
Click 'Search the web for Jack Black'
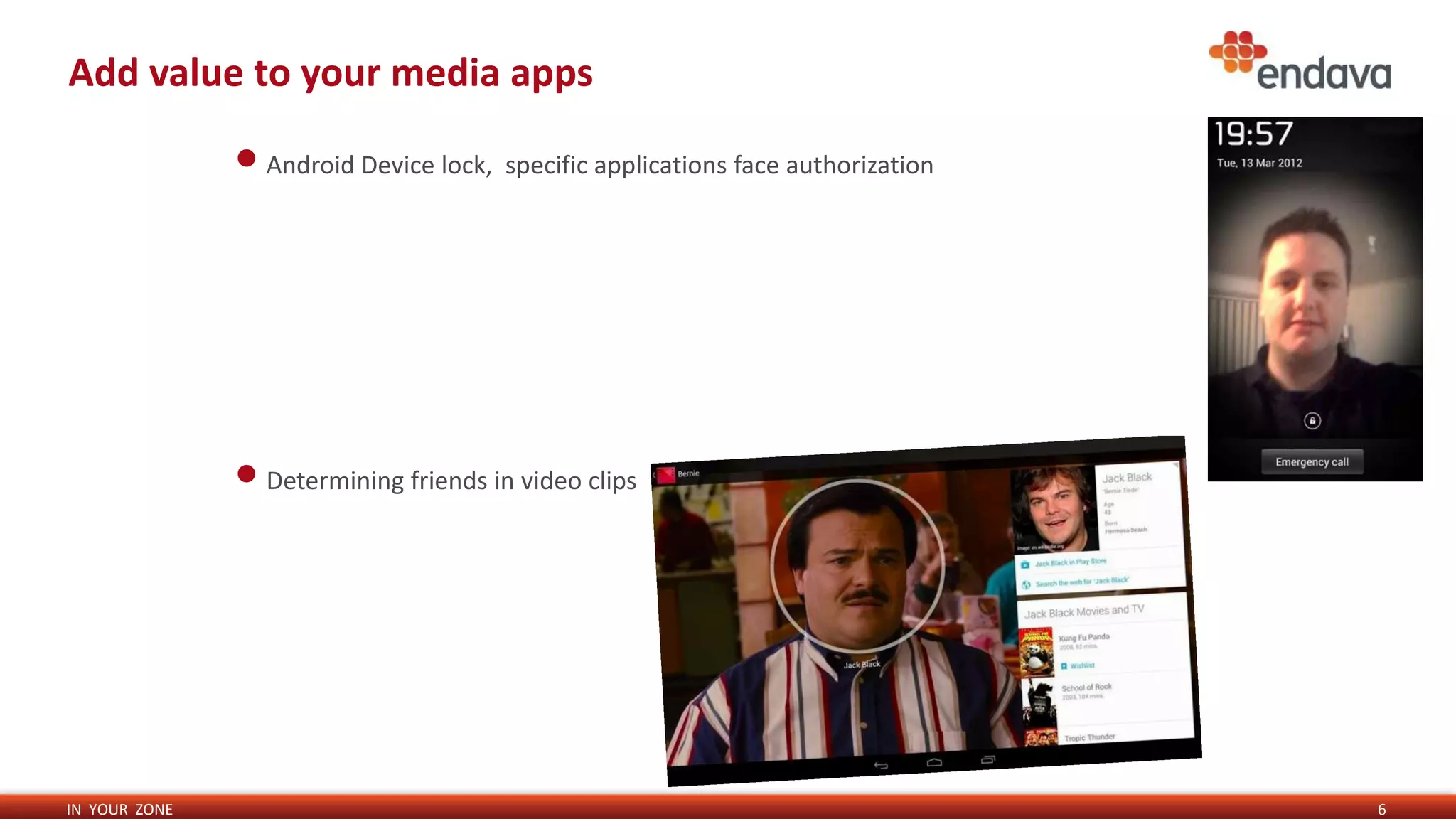coord(1081,582)
